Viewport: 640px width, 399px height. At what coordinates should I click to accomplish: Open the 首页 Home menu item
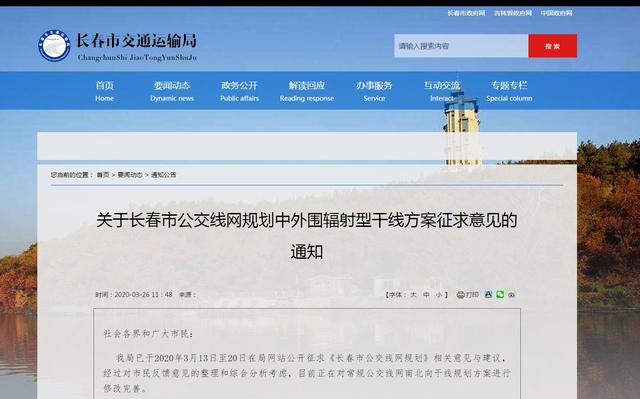coord(104,91)
